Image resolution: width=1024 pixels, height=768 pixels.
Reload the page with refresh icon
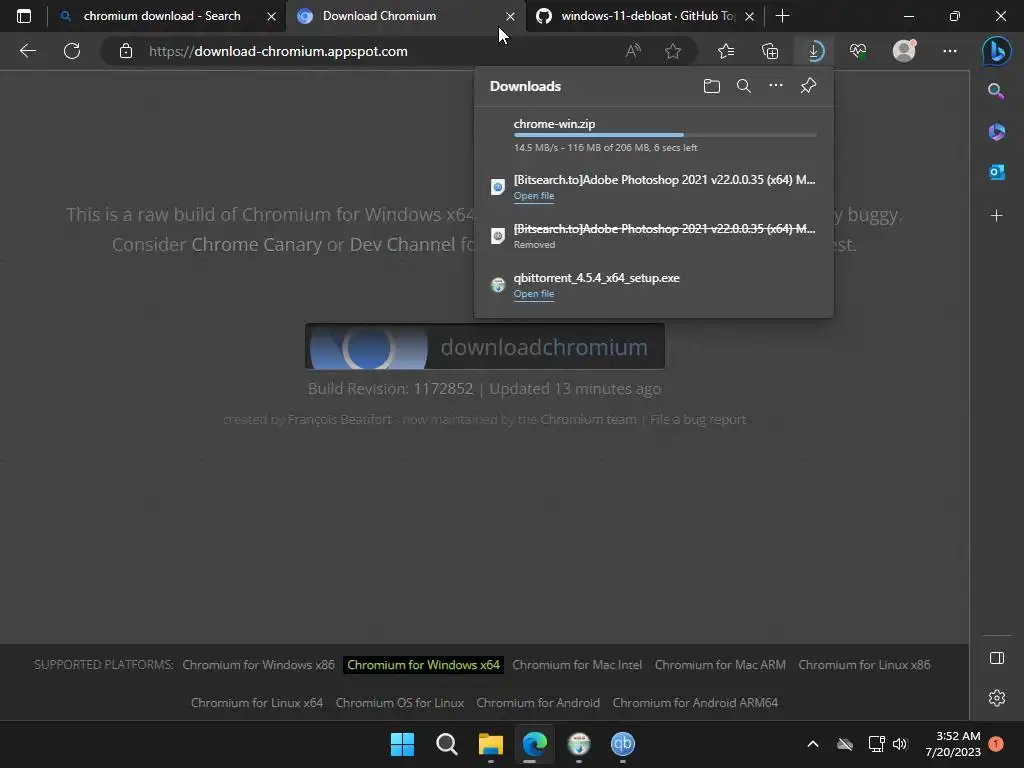(72, 51)
